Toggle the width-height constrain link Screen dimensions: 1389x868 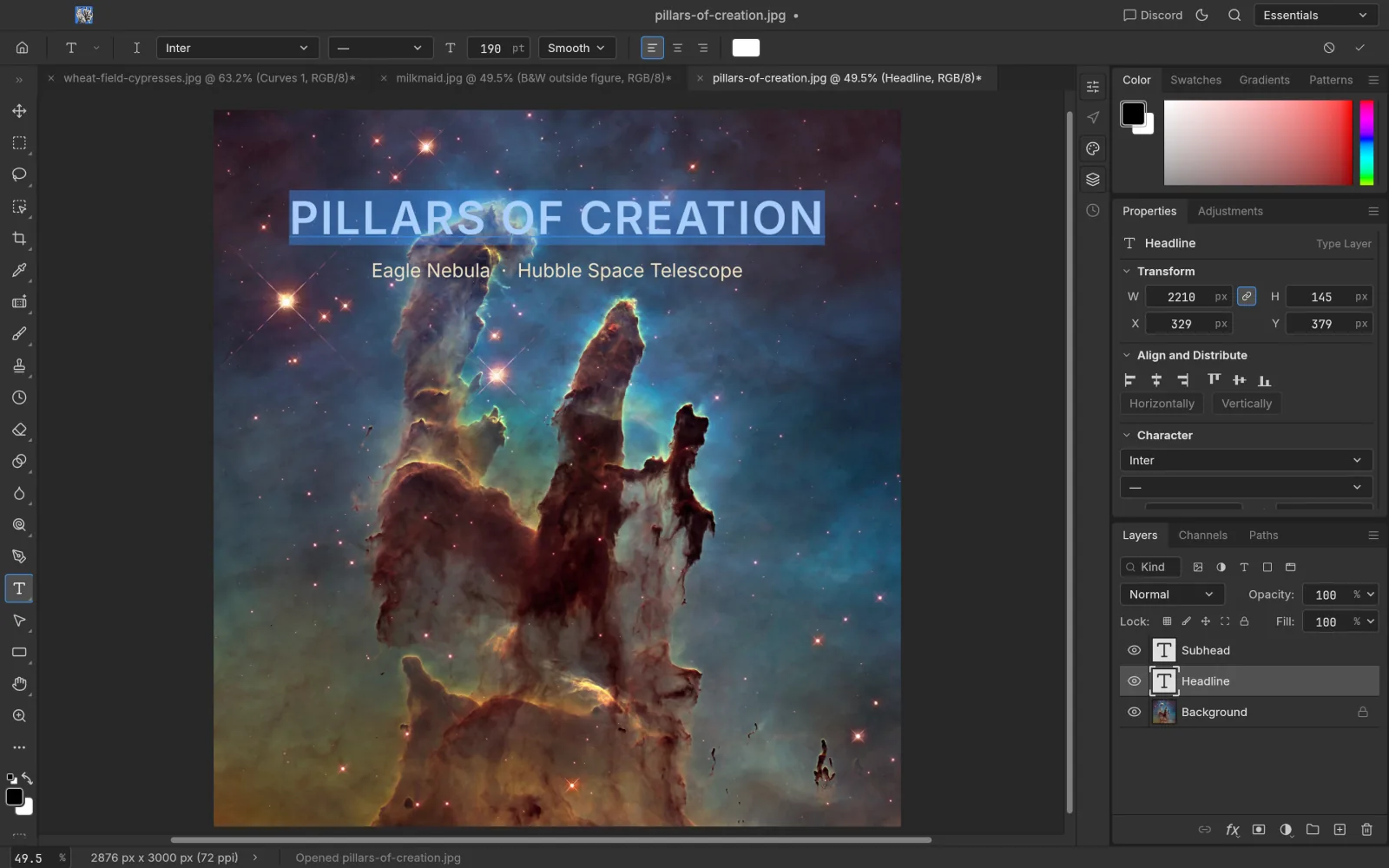click(1247, 297)
